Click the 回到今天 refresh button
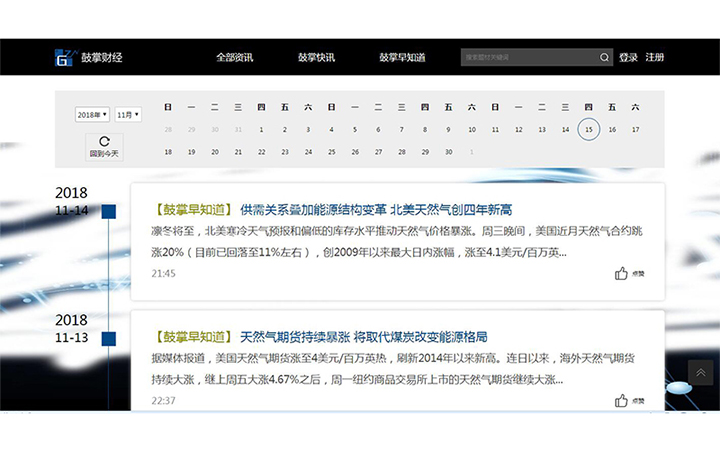The width and height of the screenshot is (720, 450). [x=104, y=147]
